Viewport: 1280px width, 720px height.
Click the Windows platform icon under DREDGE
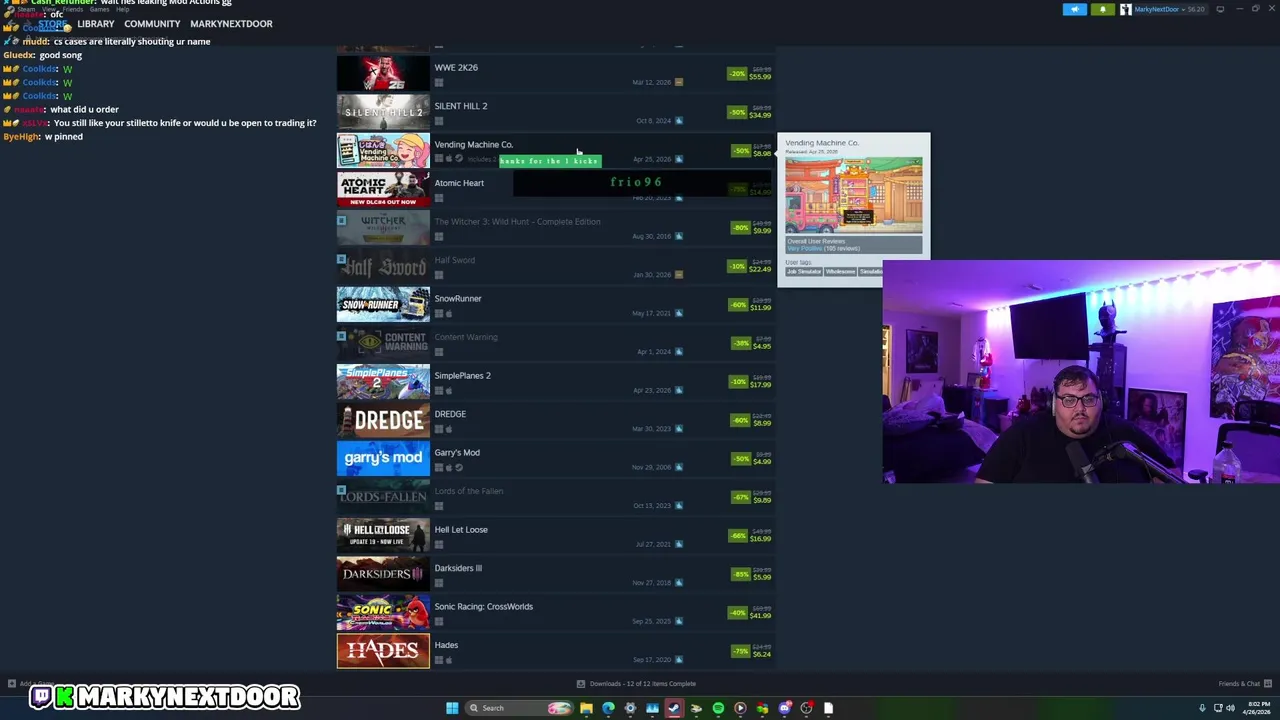(x=438, y=429)
